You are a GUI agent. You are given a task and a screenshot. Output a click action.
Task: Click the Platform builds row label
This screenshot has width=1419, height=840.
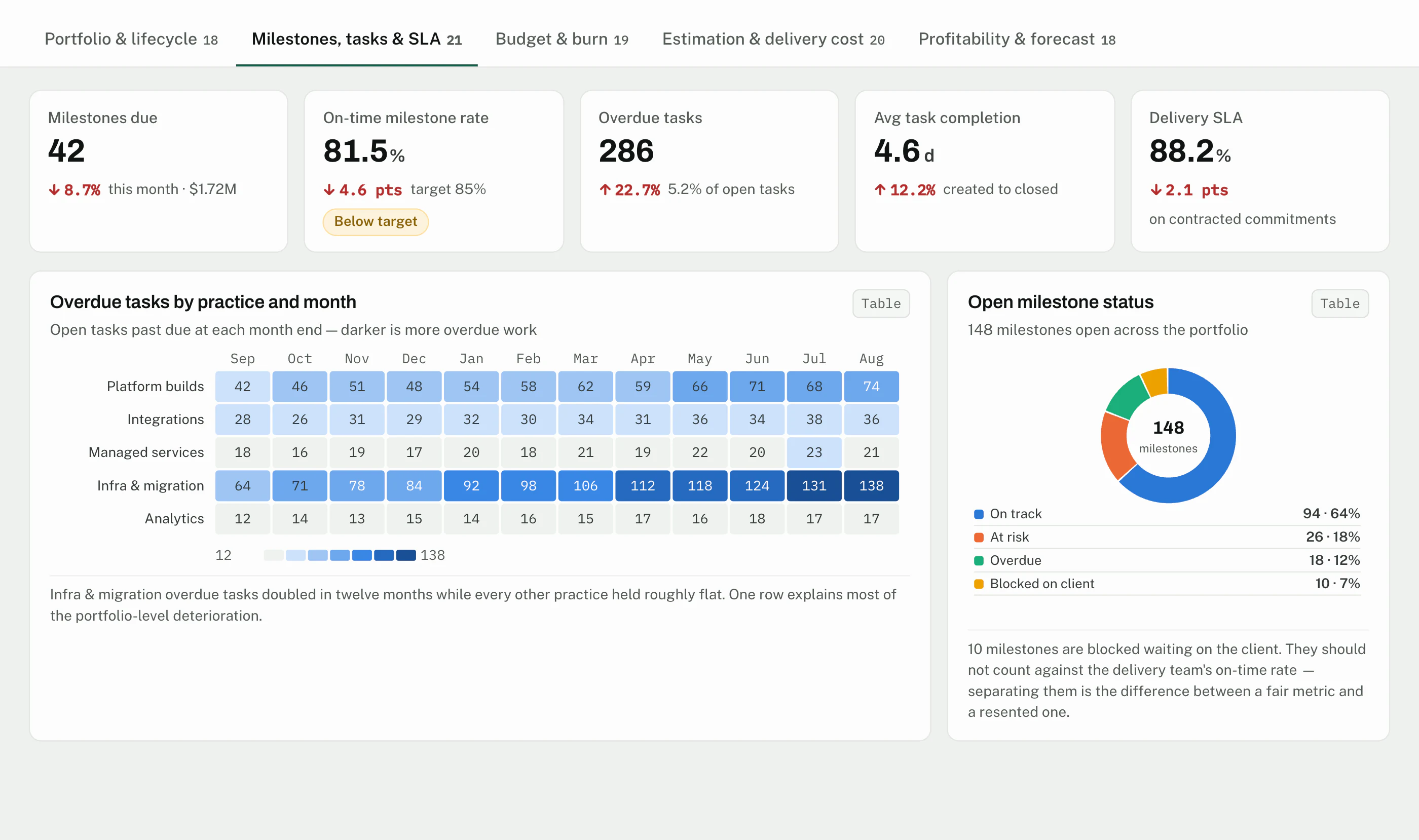(x=155, y=387)
